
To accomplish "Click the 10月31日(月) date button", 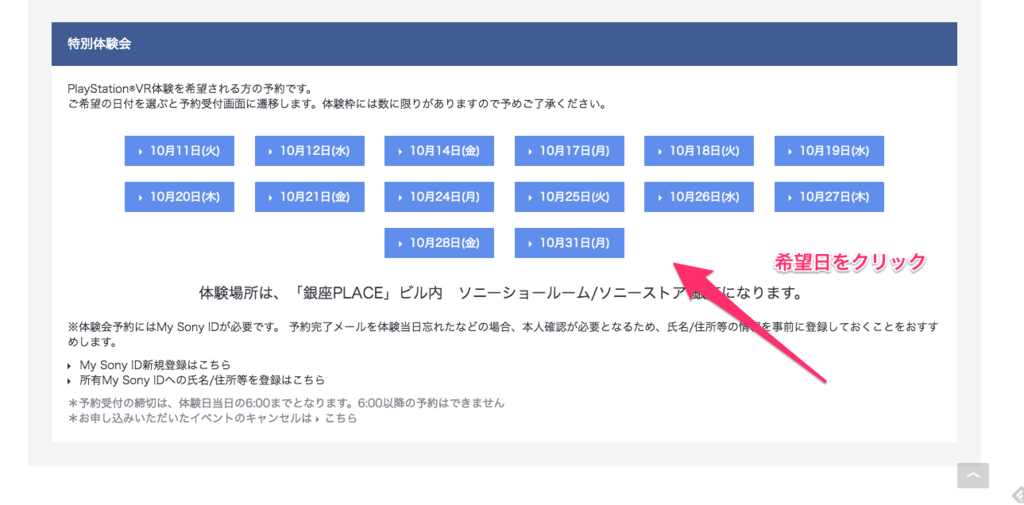I will (x=569, y=243).
